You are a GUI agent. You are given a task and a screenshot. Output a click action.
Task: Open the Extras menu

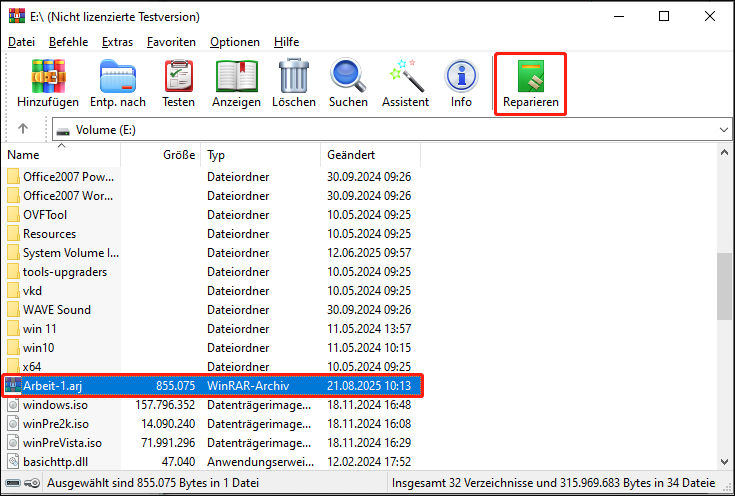pos(117,42)
